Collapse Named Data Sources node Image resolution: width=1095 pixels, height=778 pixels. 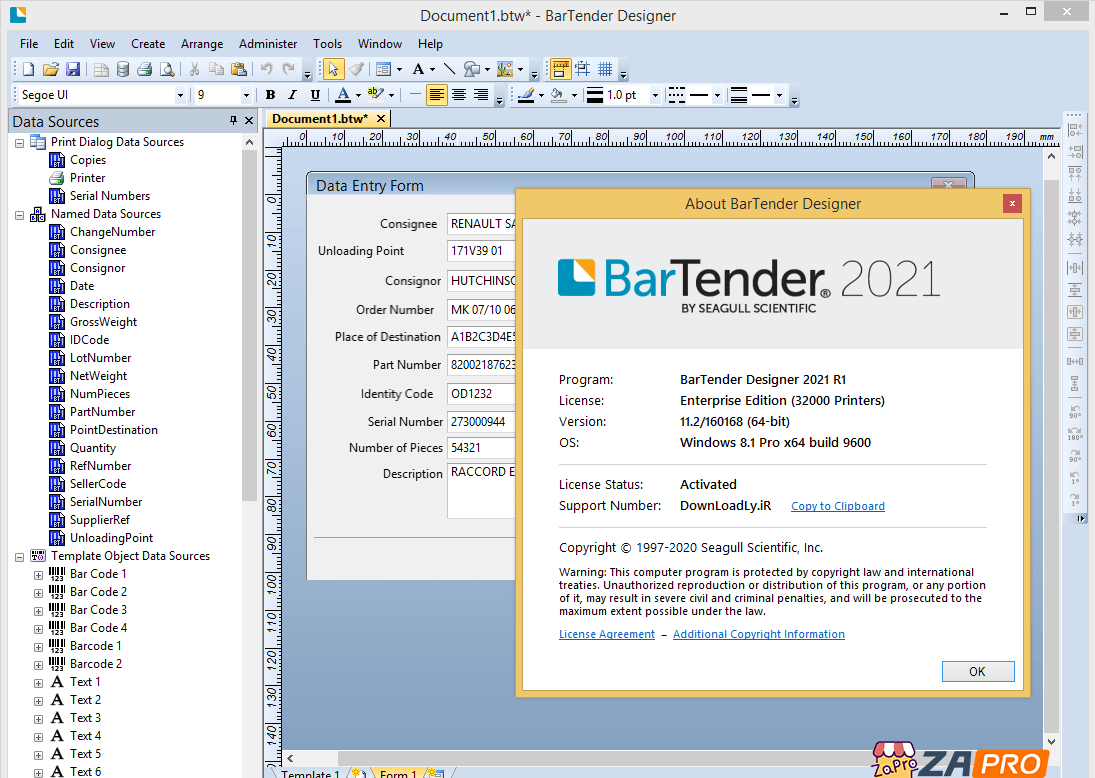pos(20,215)
